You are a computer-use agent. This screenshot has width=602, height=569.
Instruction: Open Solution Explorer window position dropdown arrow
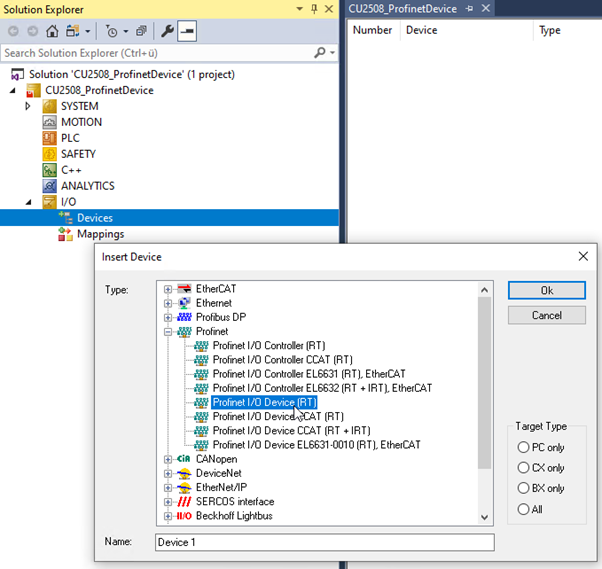point(299,9)
